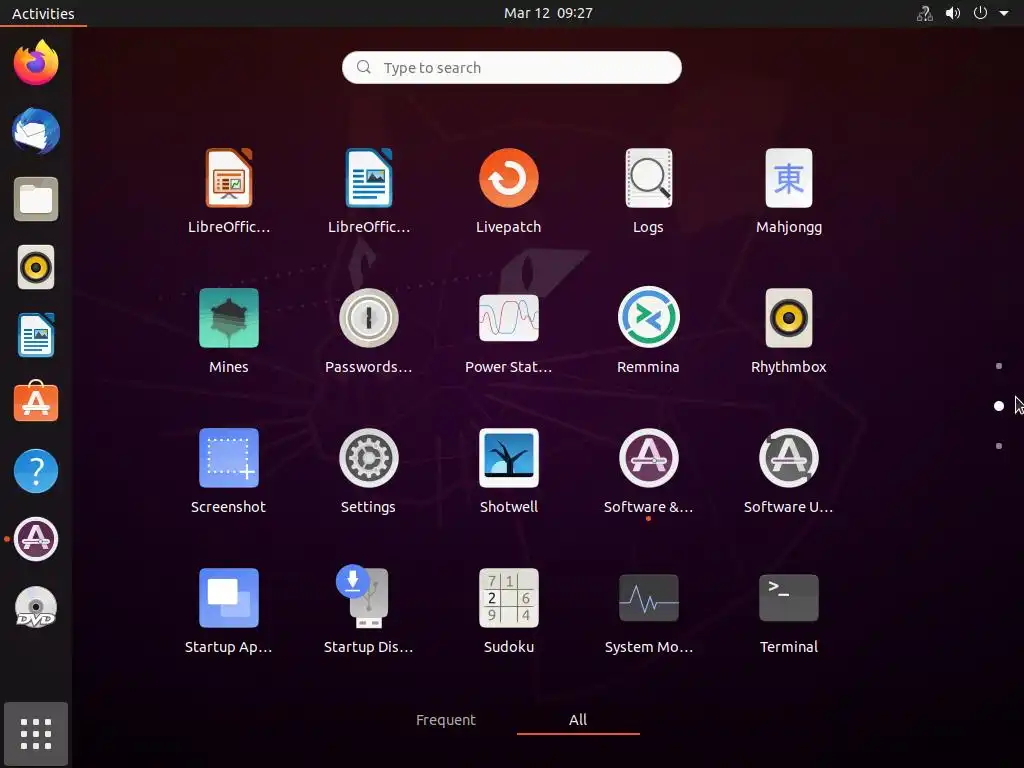Open the Mines game
Image resolution: width=1024 pixels, height=768 pixels.
229,330
